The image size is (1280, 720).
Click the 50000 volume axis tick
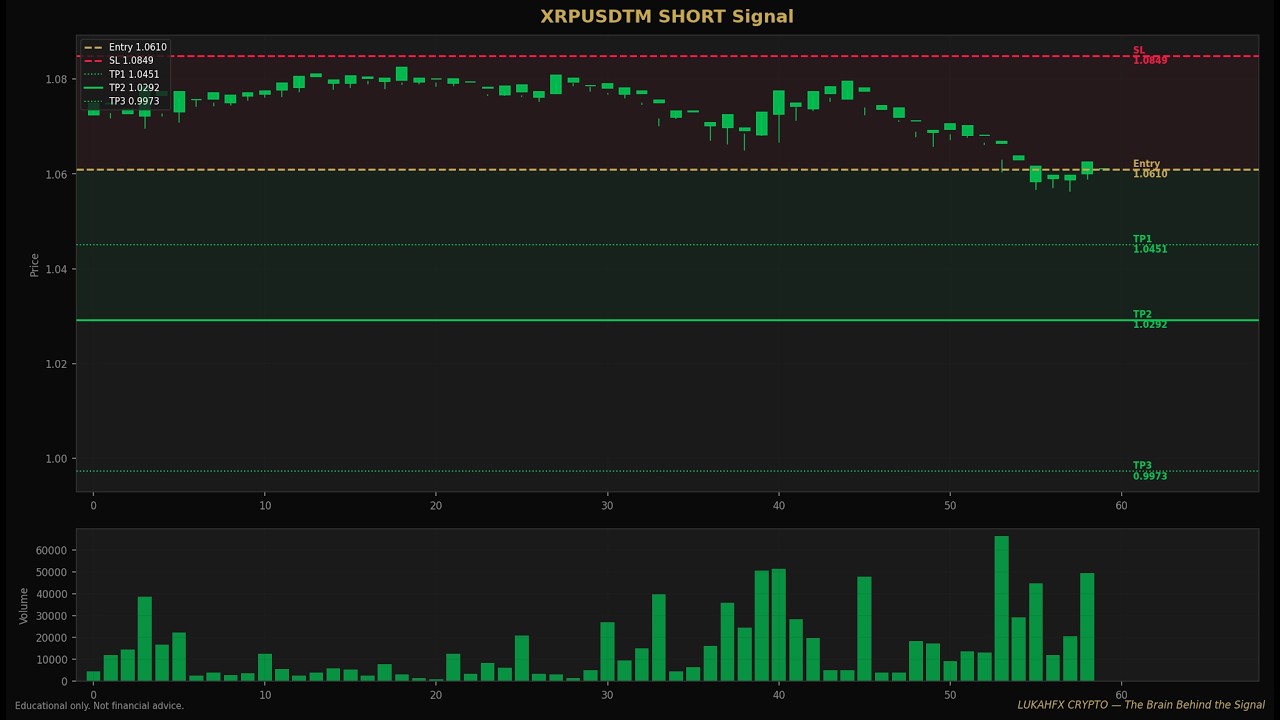coord(50,572)
